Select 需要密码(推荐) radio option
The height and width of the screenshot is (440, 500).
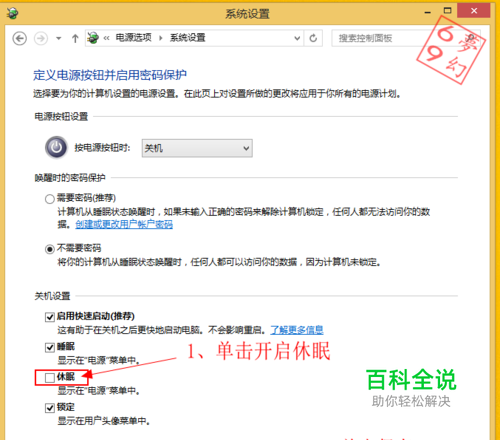pos(50,199)
